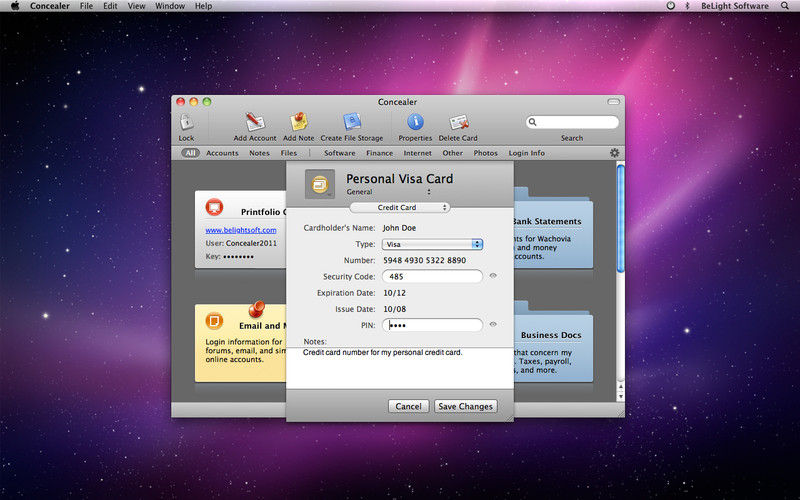This screenshot has width=800, height=500.
Task: Select the Other filter tab
Action: (x=453, y=153)
